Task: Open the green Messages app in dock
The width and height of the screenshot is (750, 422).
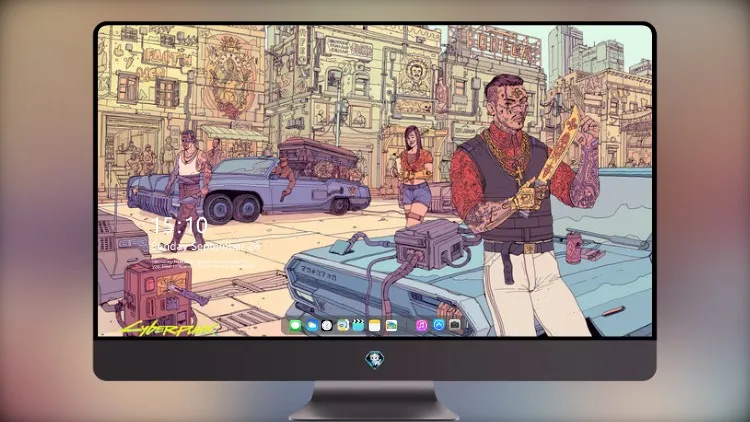Action: coord(295,326)
